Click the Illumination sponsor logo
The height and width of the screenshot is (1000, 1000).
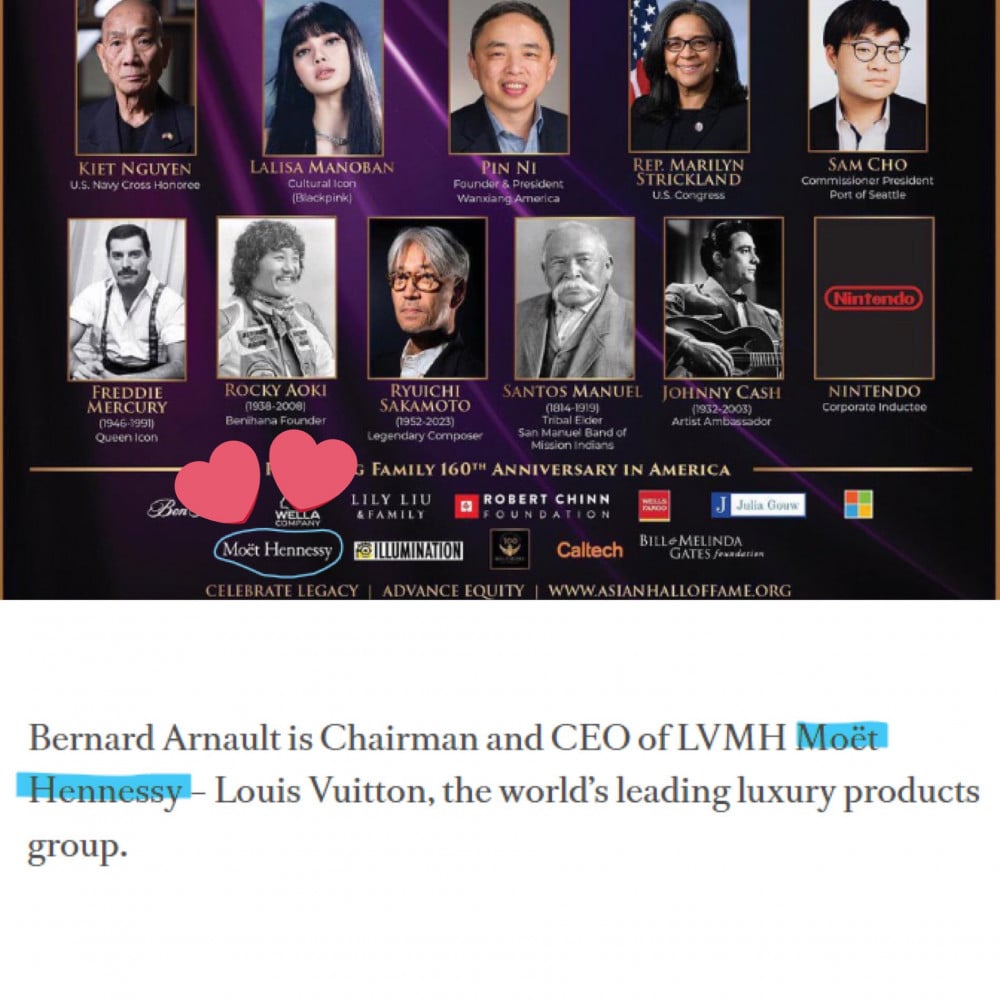tap(409, 550)
